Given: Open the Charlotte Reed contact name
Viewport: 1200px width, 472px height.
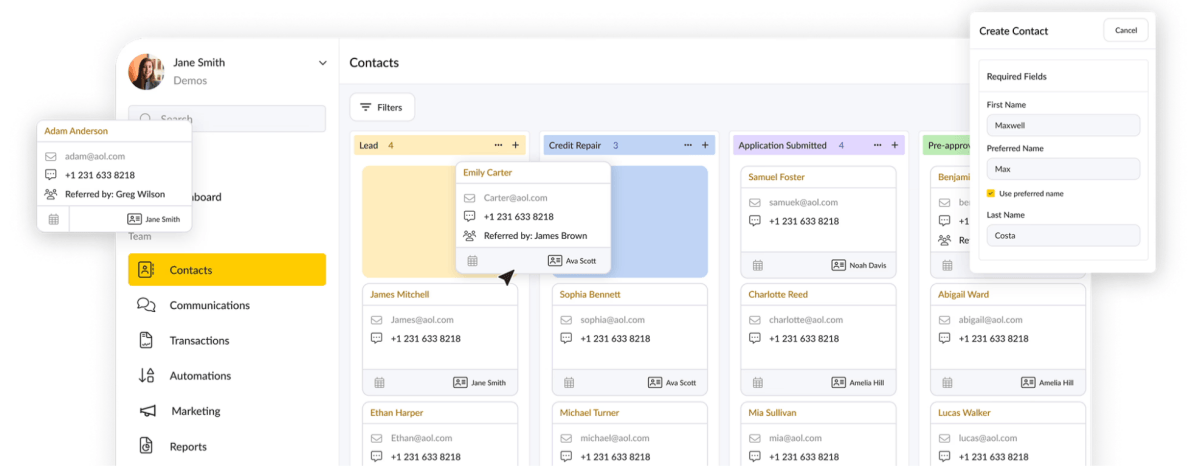Looking at the screenshot, I should coord(778,295).
